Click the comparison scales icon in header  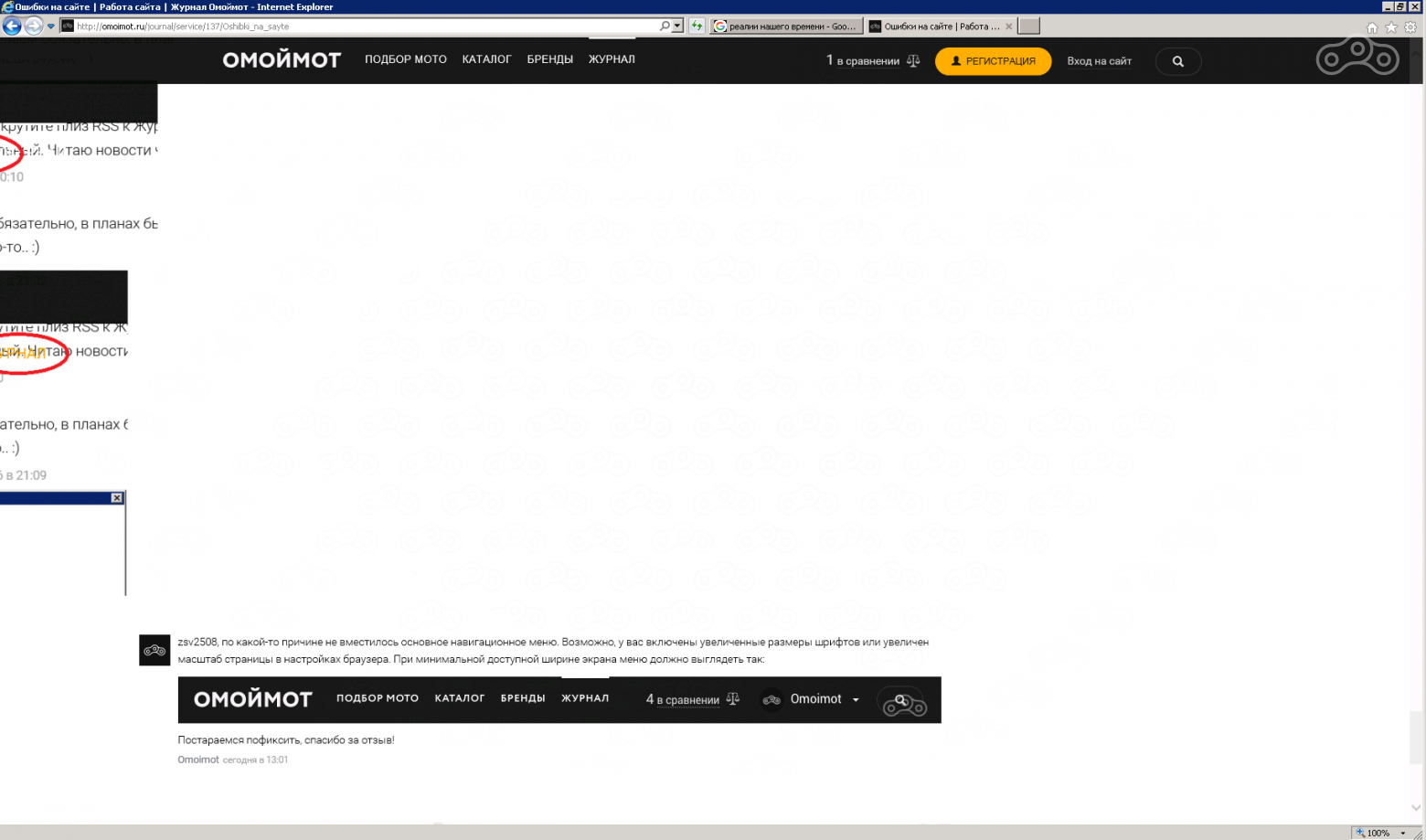coord(913,61)
